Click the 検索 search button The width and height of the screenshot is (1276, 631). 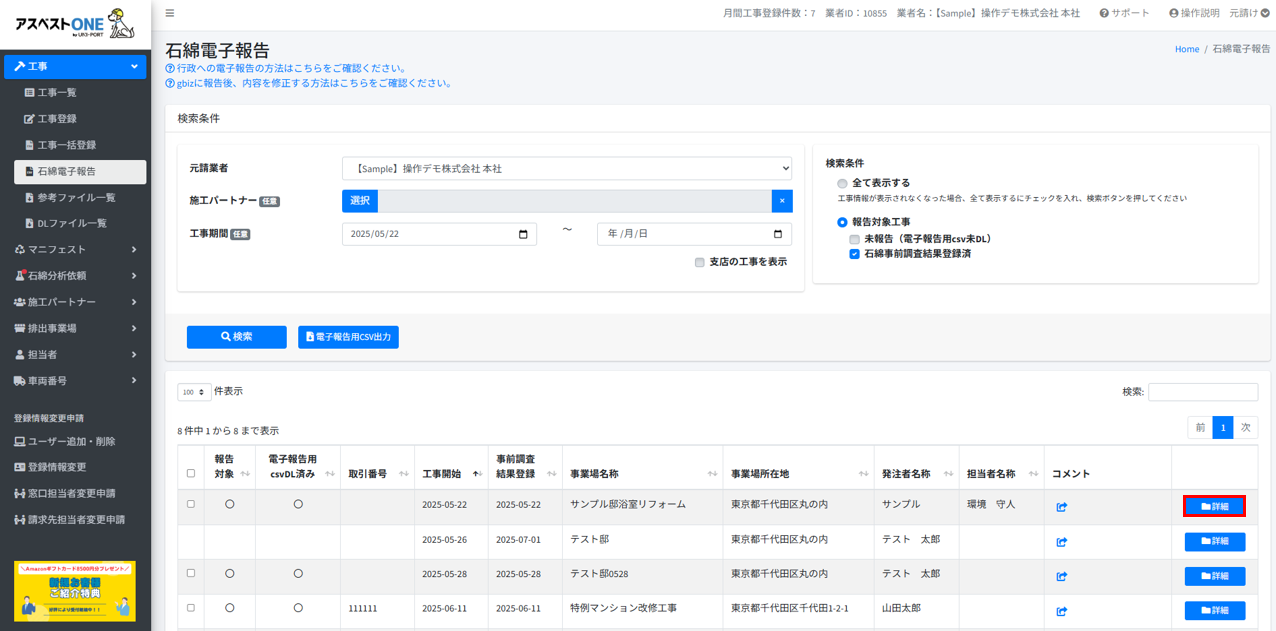pyautogui.click(x=236, y=337)
